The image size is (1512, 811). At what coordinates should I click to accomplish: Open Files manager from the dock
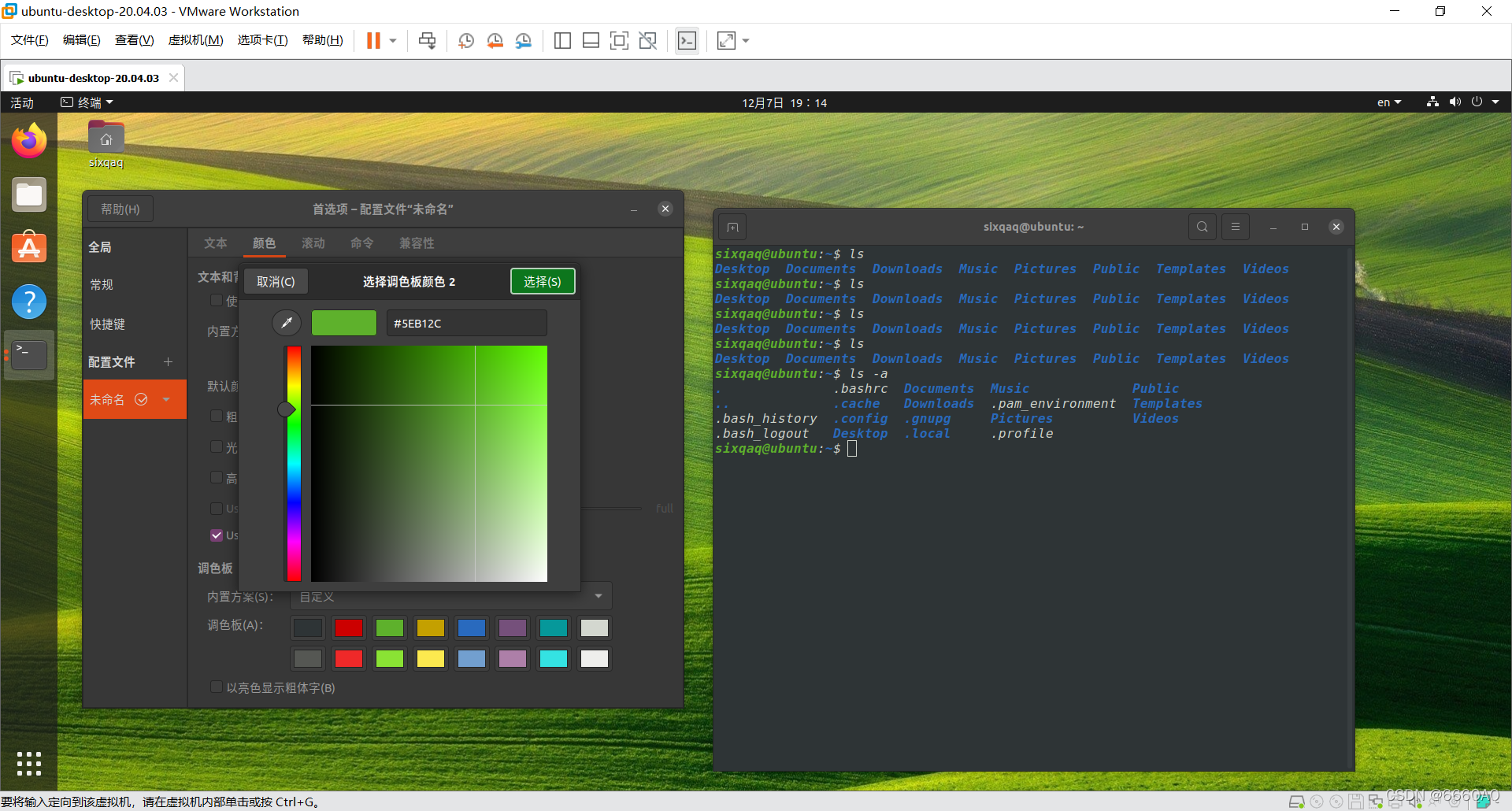(x=29, y=194)
